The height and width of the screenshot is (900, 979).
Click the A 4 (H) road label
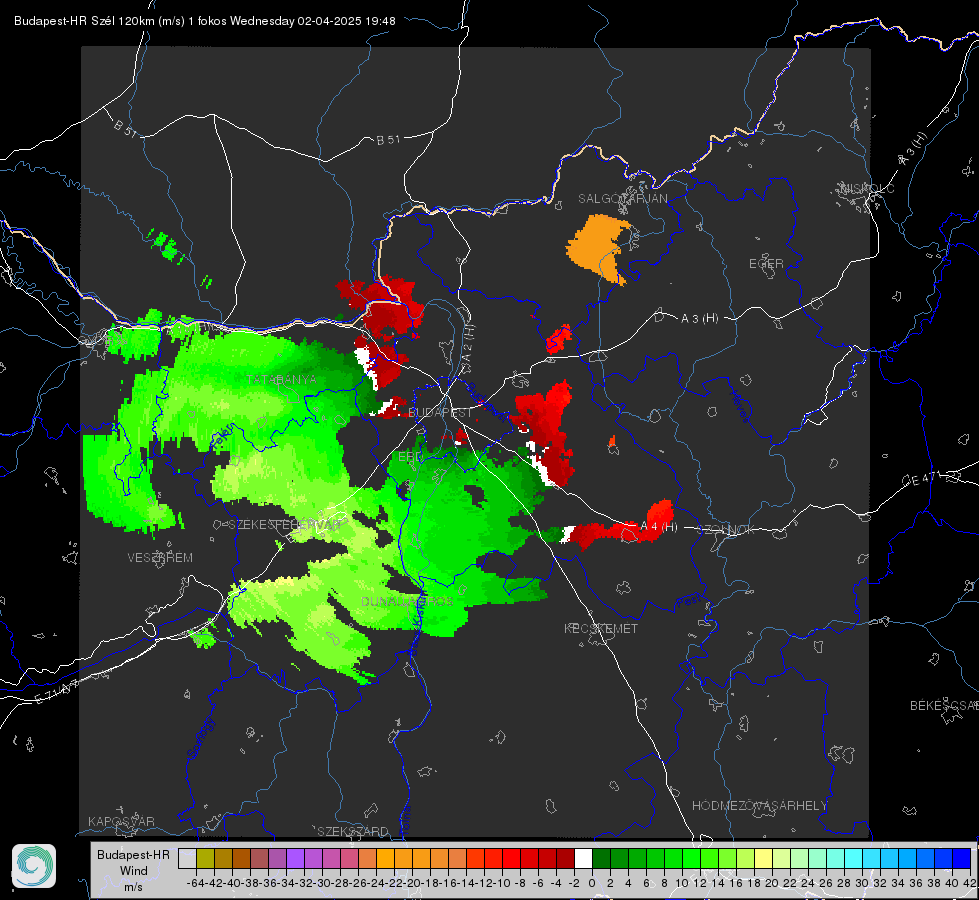[x=659, y=527]
